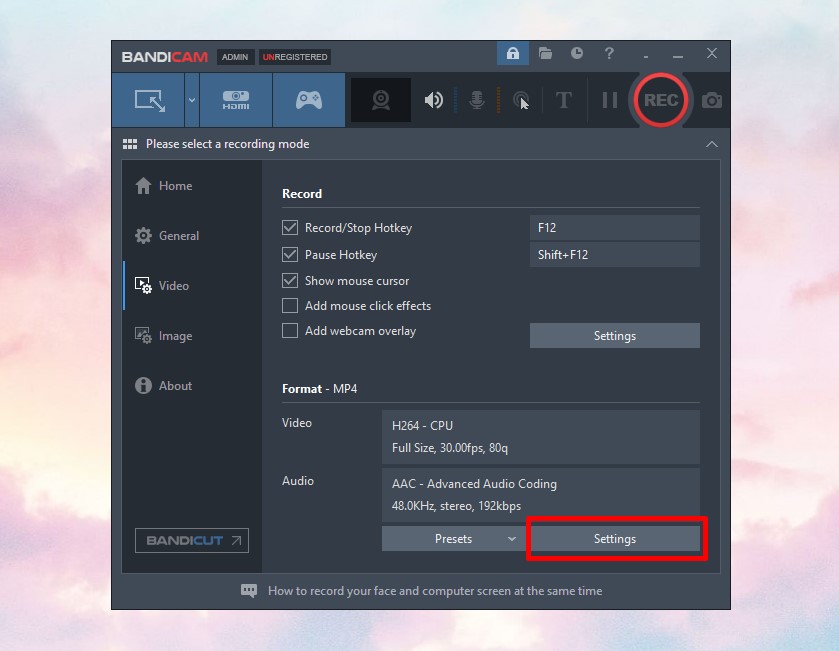Toggle the webcam overlay icon in toolbar
Viewport: 839px width, 651px height.
(381, 100)
